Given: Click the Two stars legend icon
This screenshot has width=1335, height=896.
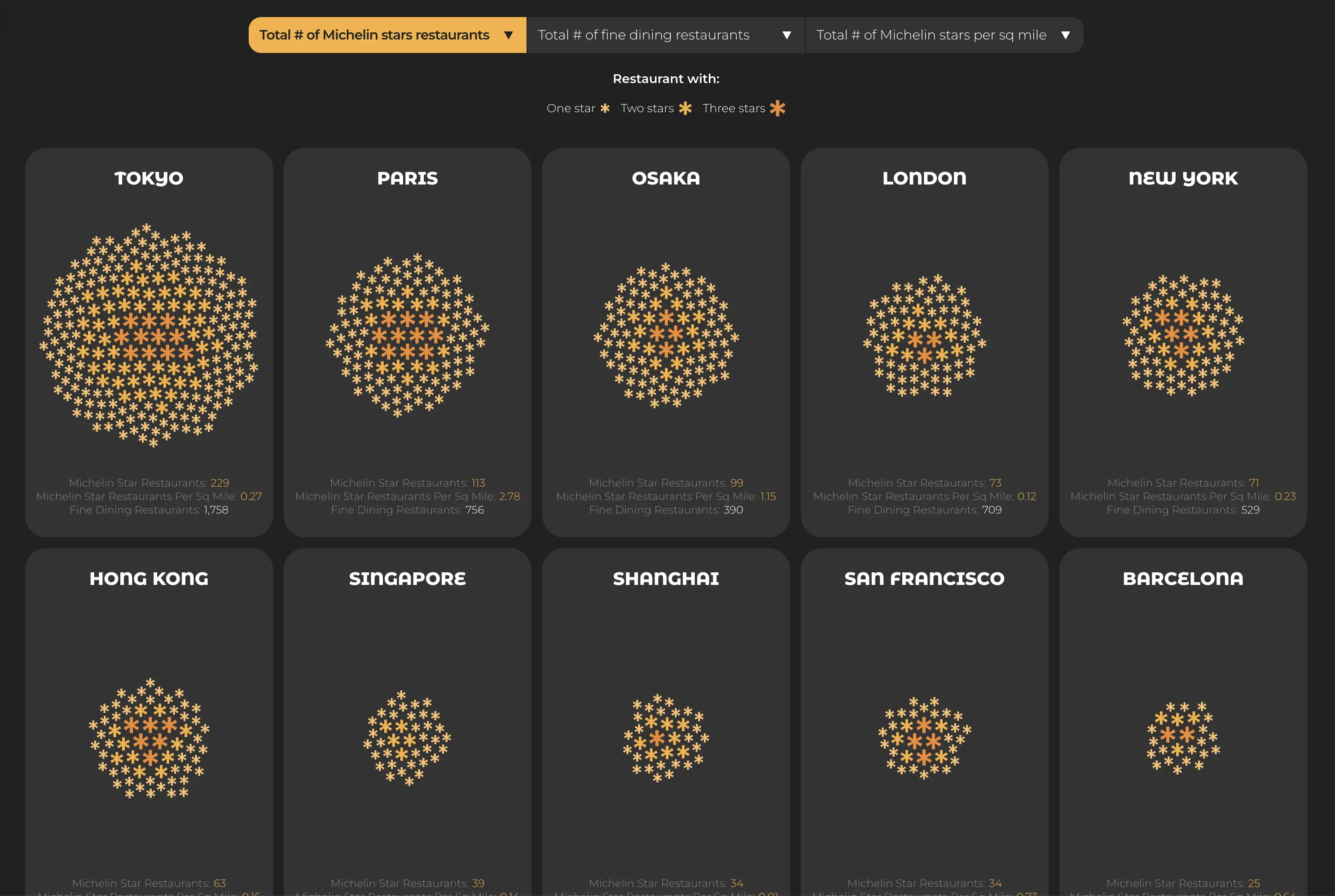Looking at the screenshot, I should [685, 108].
